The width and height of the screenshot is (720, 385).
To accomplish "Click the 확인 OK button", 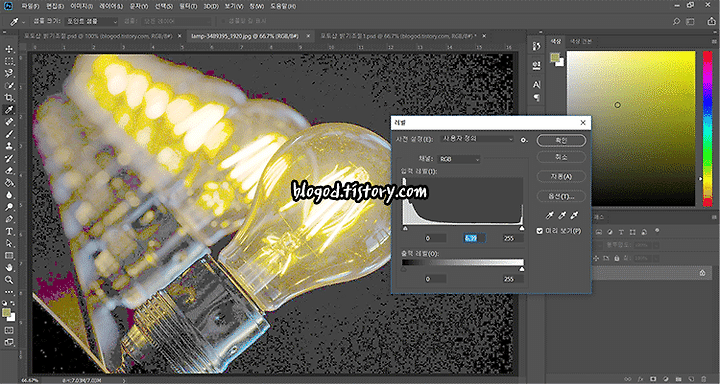I will click(x=561, y=141).
